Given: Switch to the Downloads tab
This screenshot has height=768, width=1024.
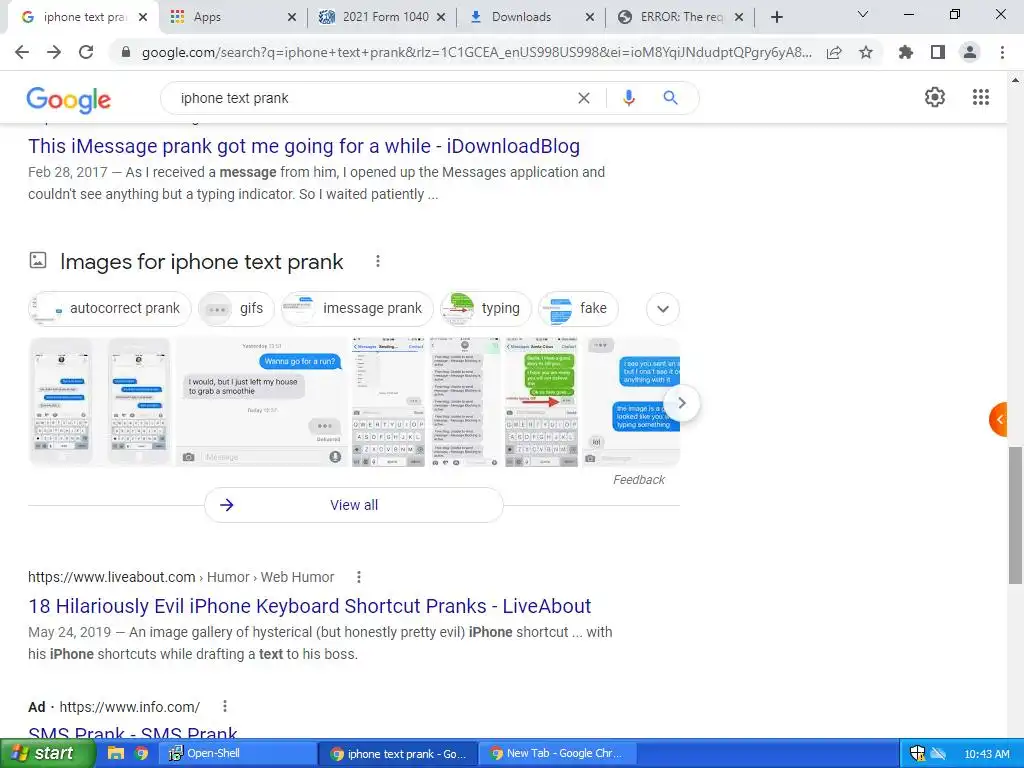Looking at the screenshot, I should (529, 17).
